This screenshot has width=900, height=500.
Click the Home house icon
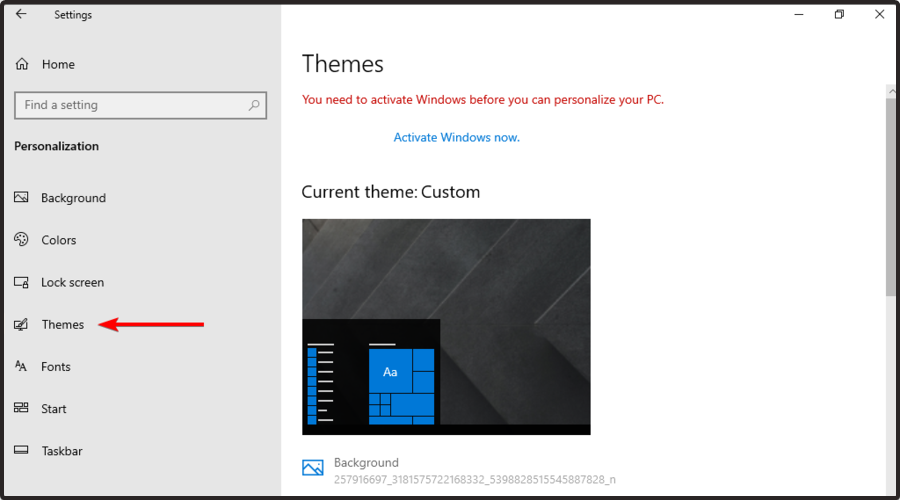22,64
